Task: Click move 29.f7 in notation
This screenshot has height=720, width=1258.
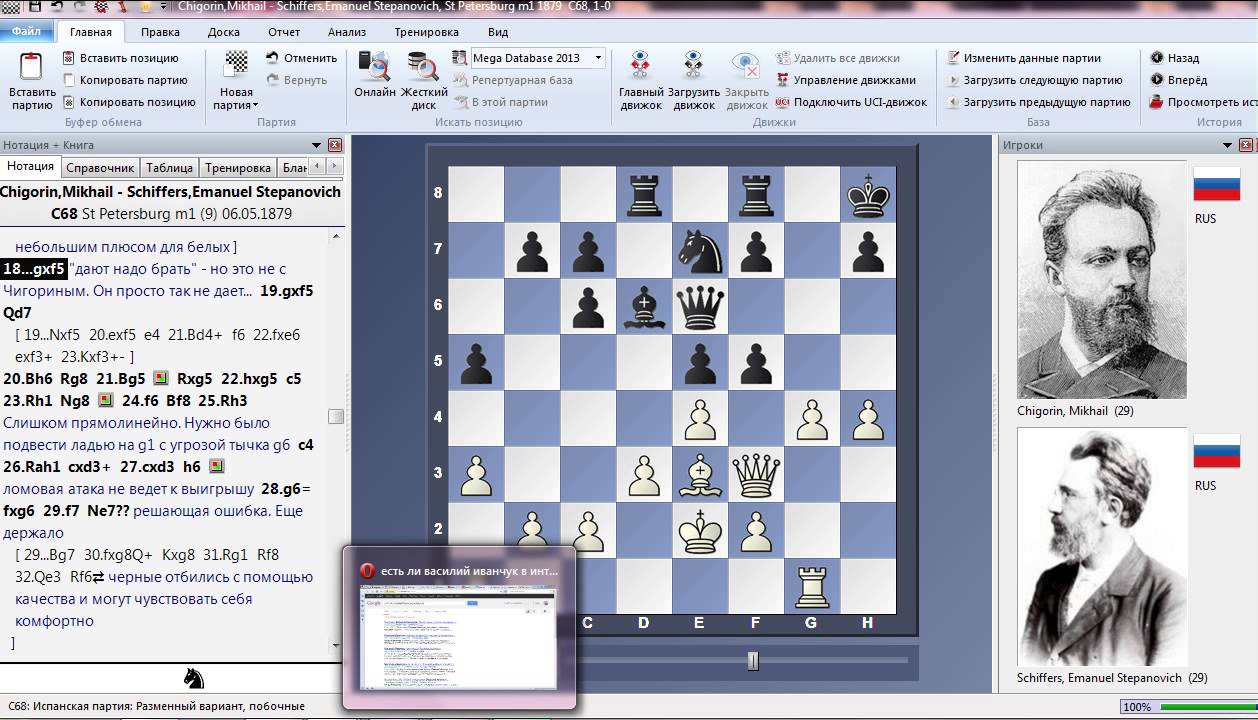Action: click(60, 511)
